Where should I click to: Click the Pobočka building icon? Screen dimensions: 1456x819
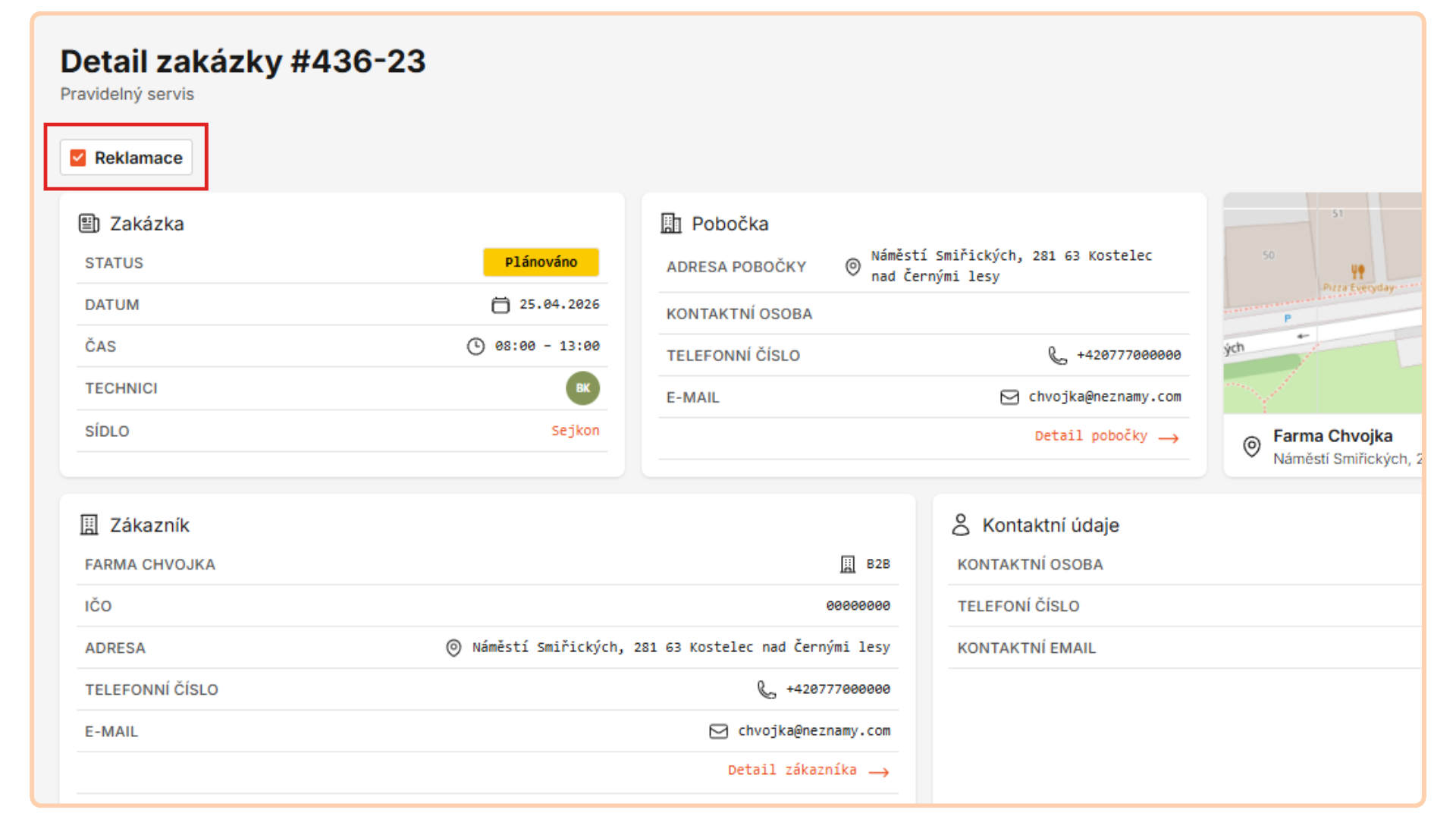671,224
